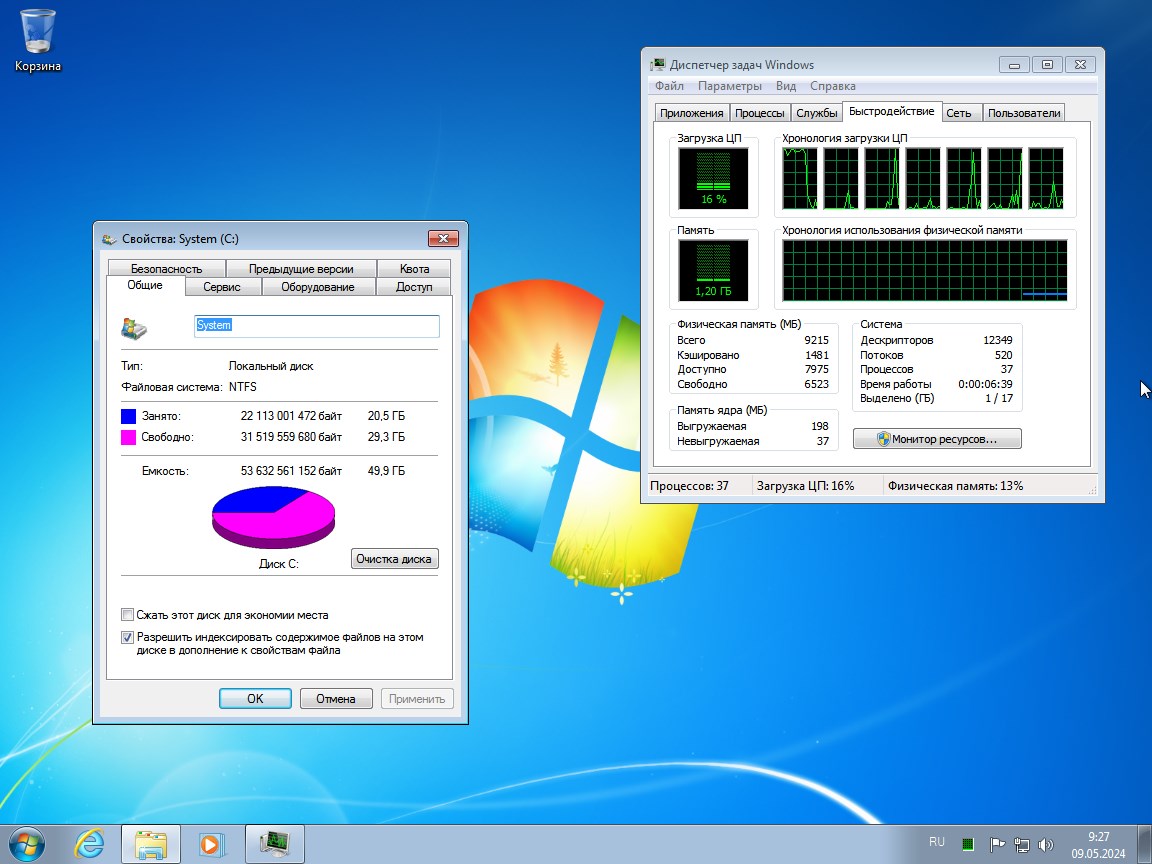1152x864 pixels.
Task: Click the volume speaker tray icon
Action: point(1046,843)
